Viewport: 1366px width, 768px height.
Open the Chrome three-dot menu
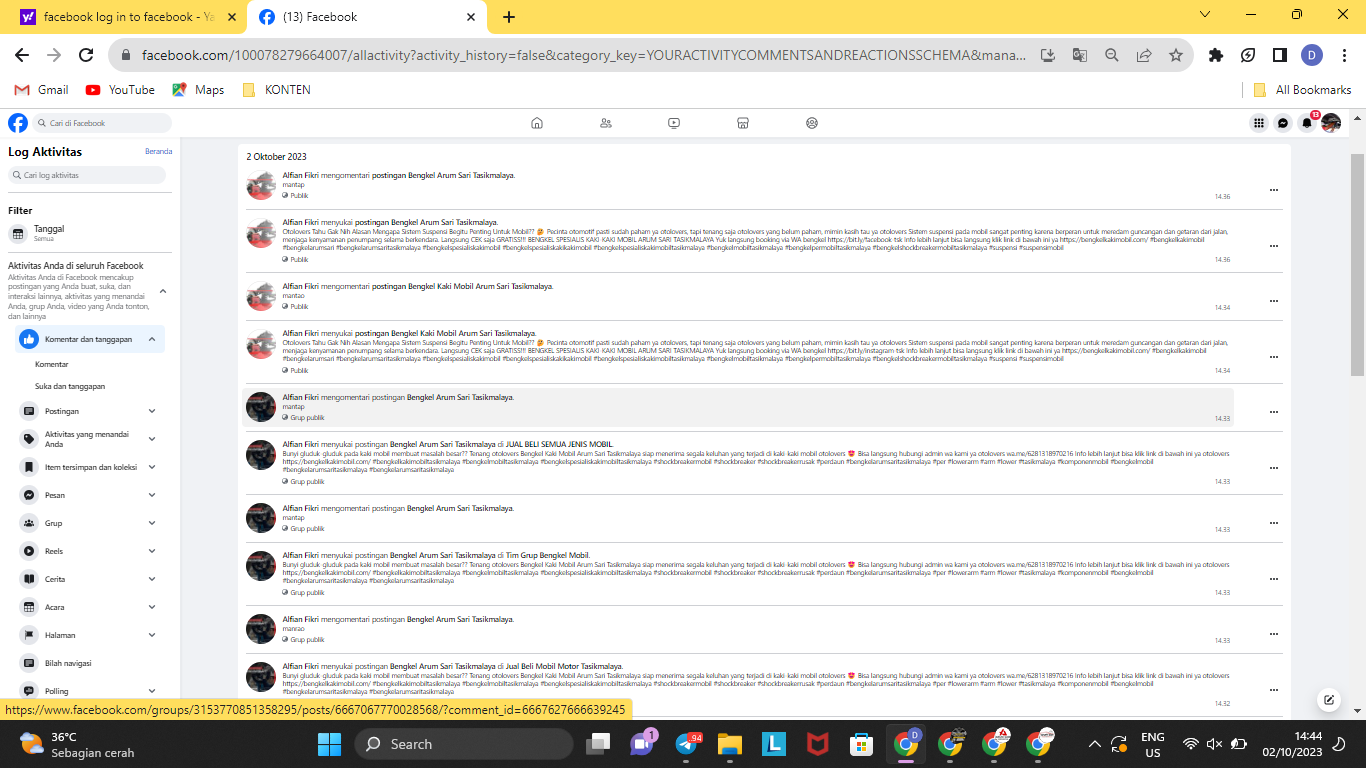(x=1344, y=55)
